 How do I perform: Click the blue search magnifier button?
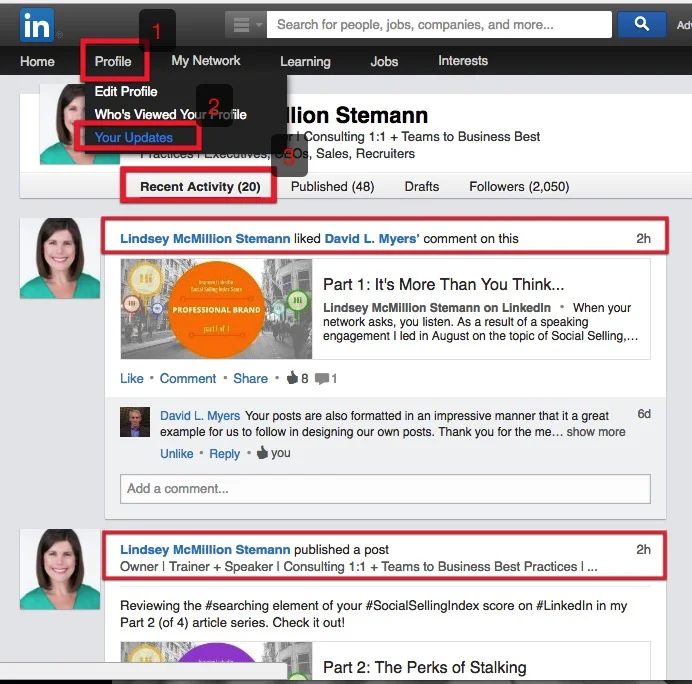click(x=642, y=24)
